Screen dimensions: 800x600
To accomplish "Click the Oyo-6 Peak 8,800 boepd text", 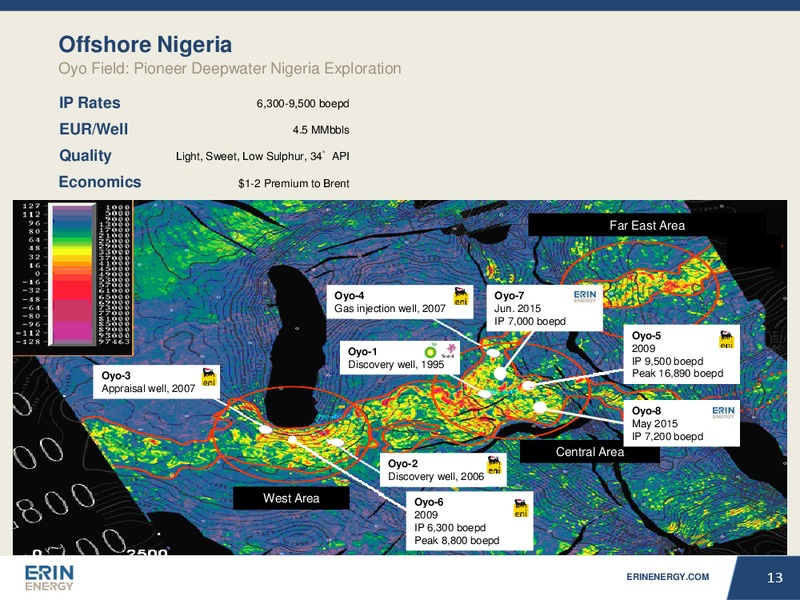I will coord(457,540).
